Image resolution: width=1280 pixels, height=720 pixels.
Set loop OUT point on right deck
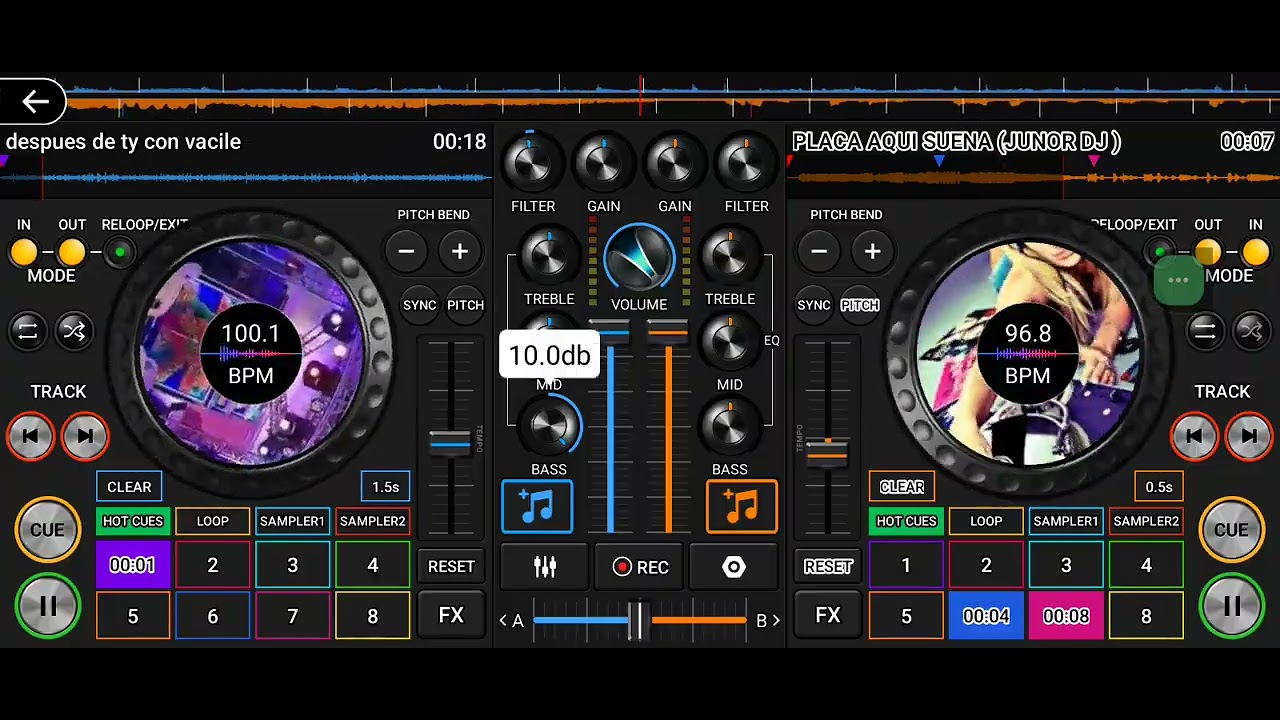click(x=1208, y=252)
